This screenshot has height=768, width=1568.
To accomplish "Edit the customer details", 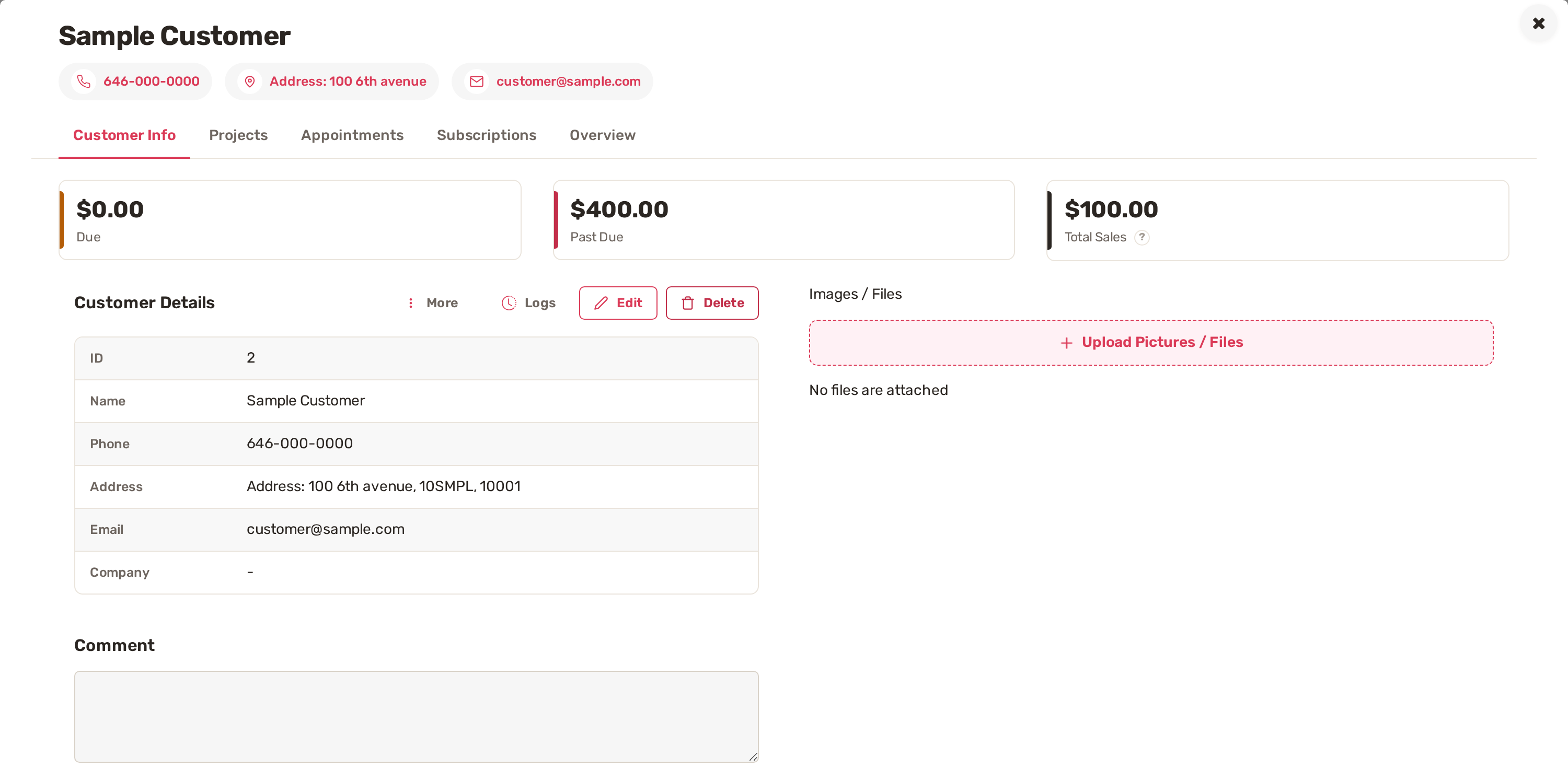I will tap(618, 303).
